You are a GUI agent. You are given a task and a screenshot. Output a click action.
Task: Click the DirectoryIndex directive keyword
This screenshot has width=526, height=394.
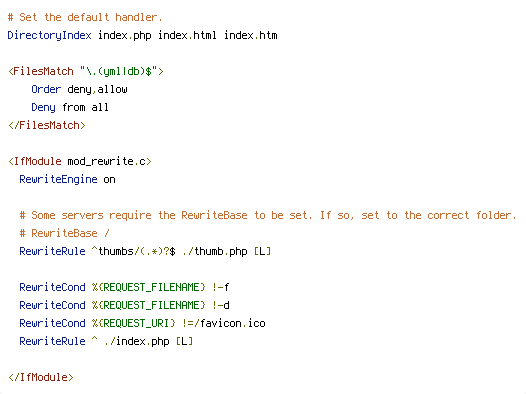click(x=49, y=36)
